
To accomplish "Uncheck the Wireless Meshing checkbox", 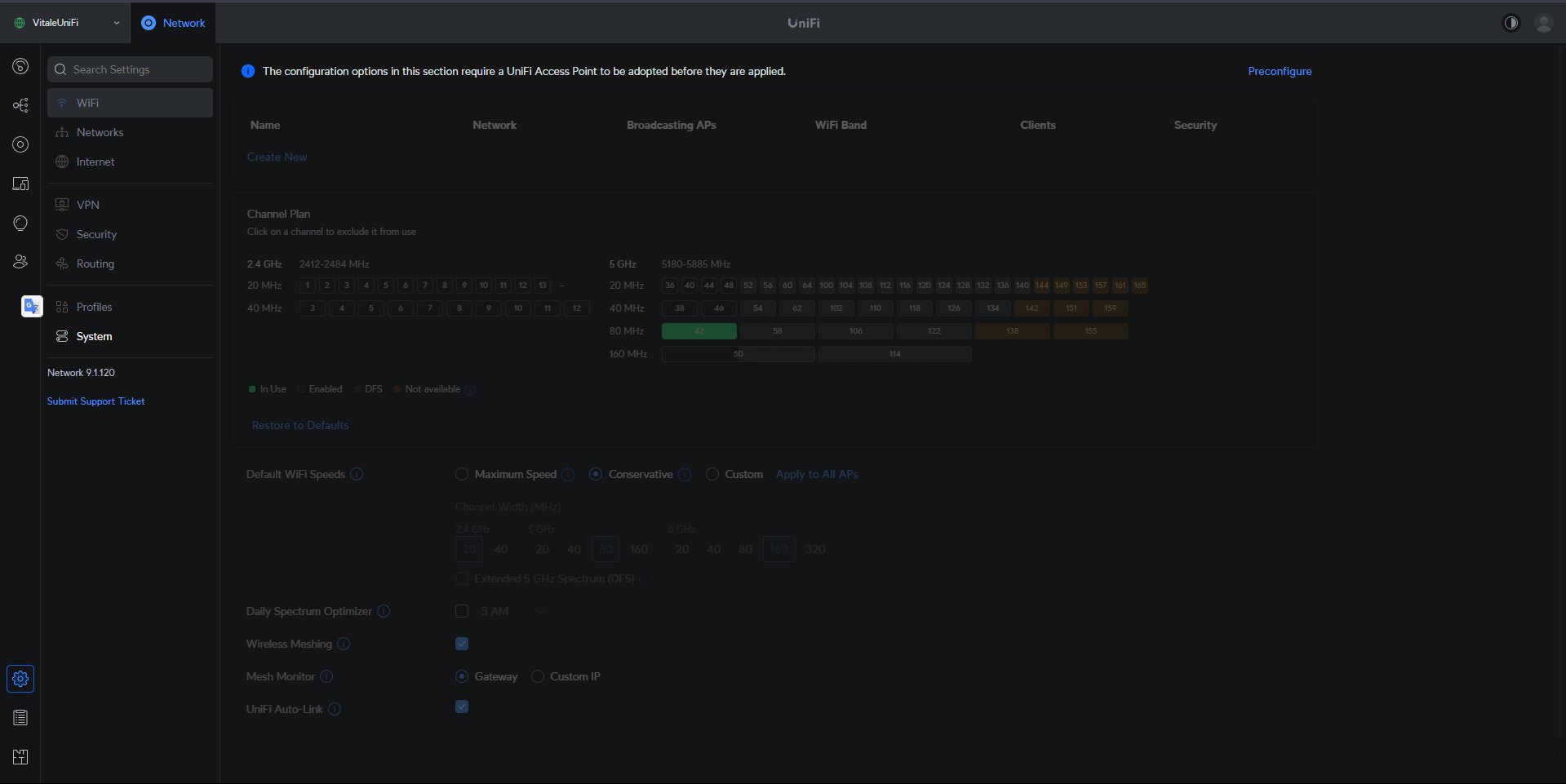I will pos(462,644).
